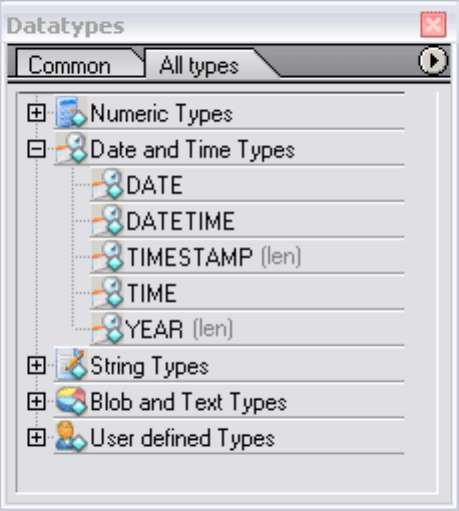Click the DATE datatype icon
The height and width of the screenshot is (511, 459).
pos(107,185)
